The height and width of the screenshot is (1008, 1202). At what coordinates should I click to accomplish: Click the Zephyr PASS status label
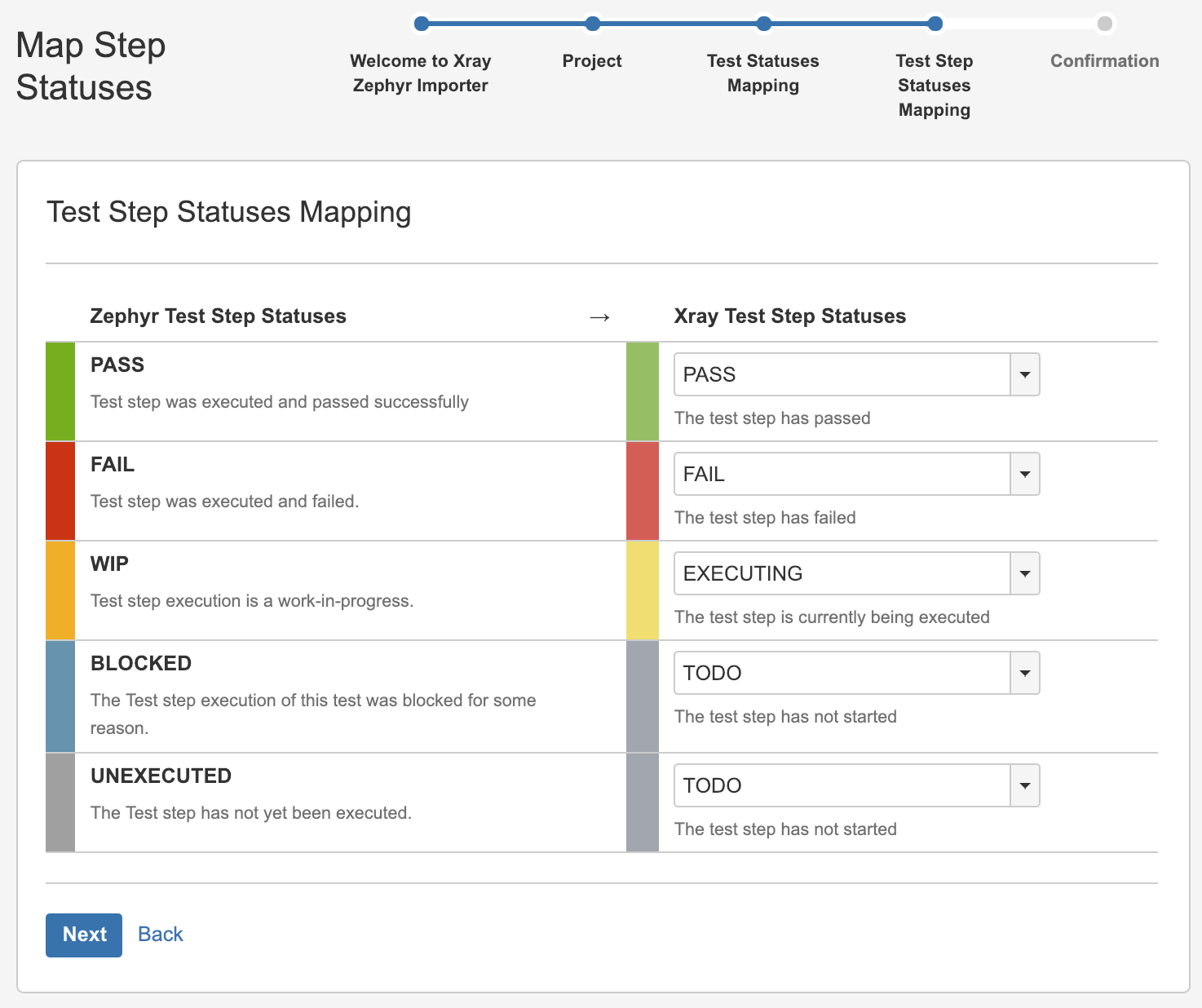click(117, 365)
